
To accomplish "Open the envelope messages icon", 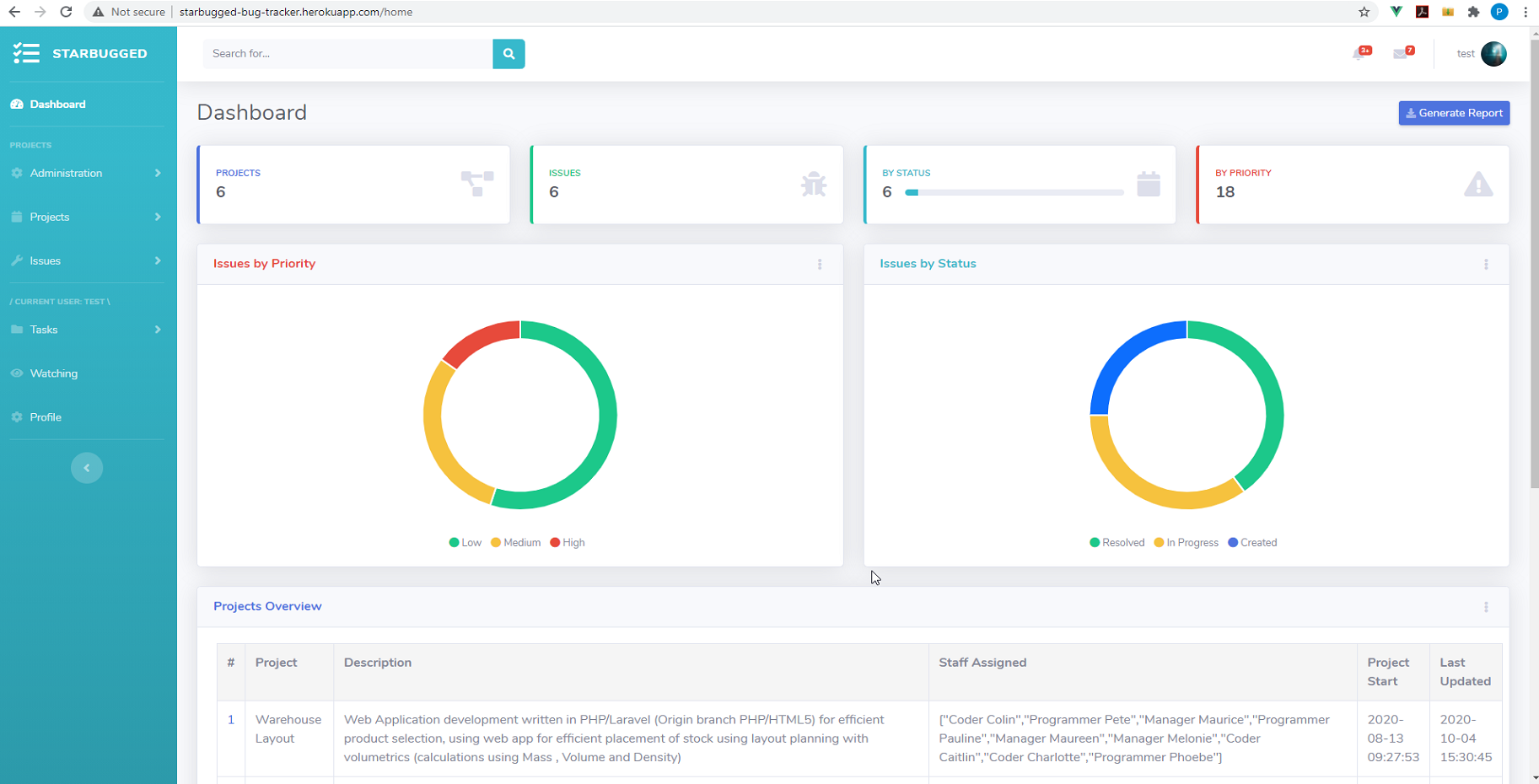I will click(x=1401, y=54).
